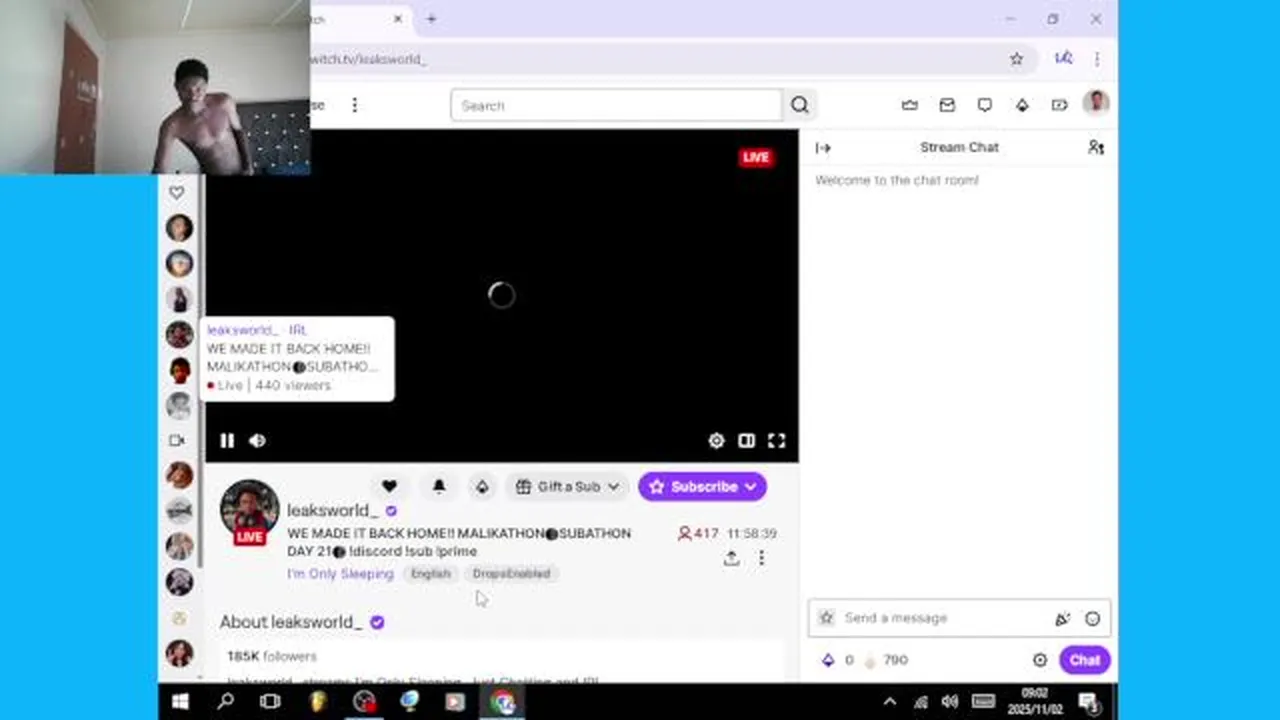This screenshot has height=720, width=1280.
Task: Open the chat community users list
Action: tap(1096, 148)
